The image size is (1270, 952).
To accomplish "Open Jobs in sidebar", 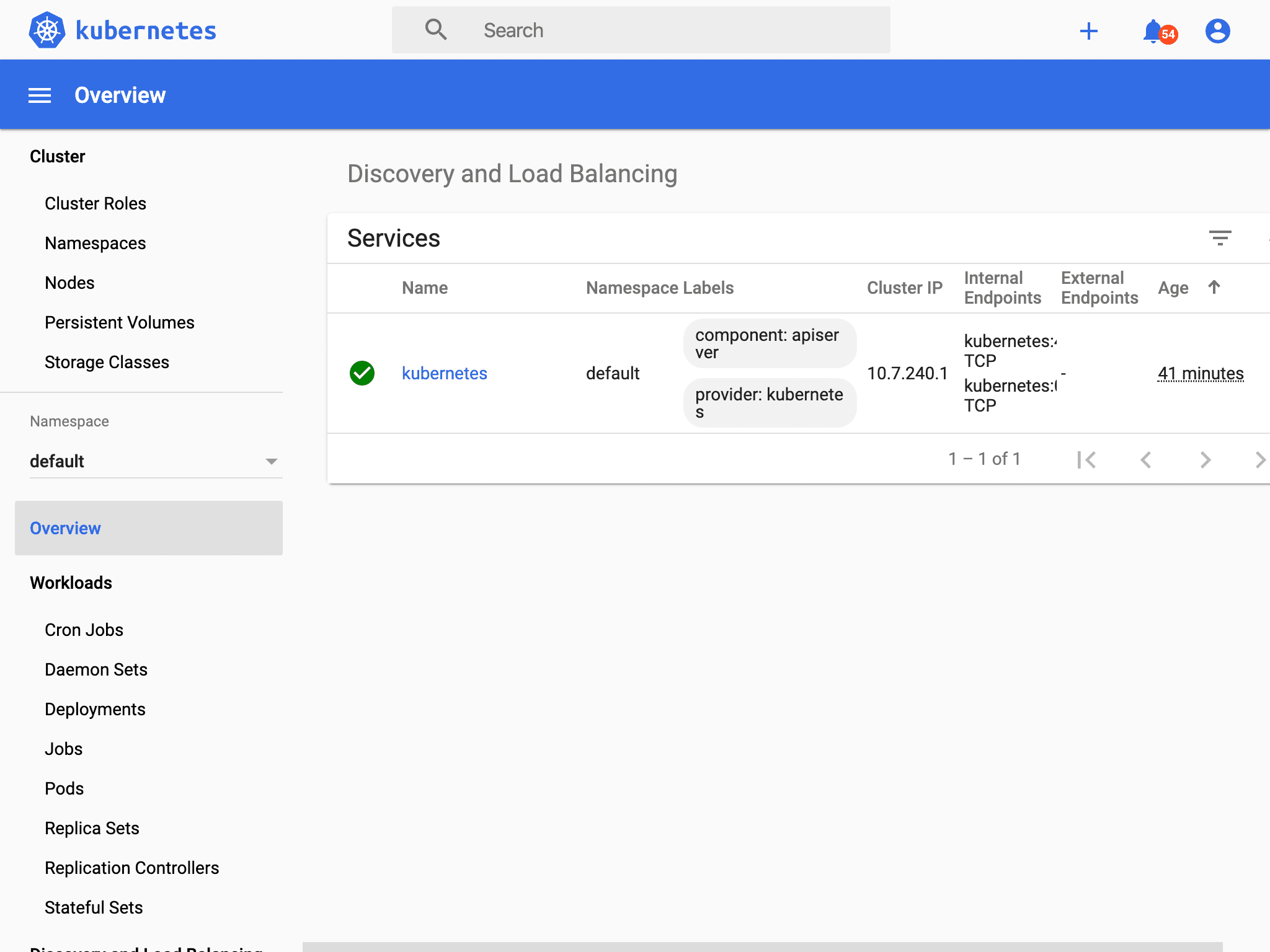I will [63, 749].
